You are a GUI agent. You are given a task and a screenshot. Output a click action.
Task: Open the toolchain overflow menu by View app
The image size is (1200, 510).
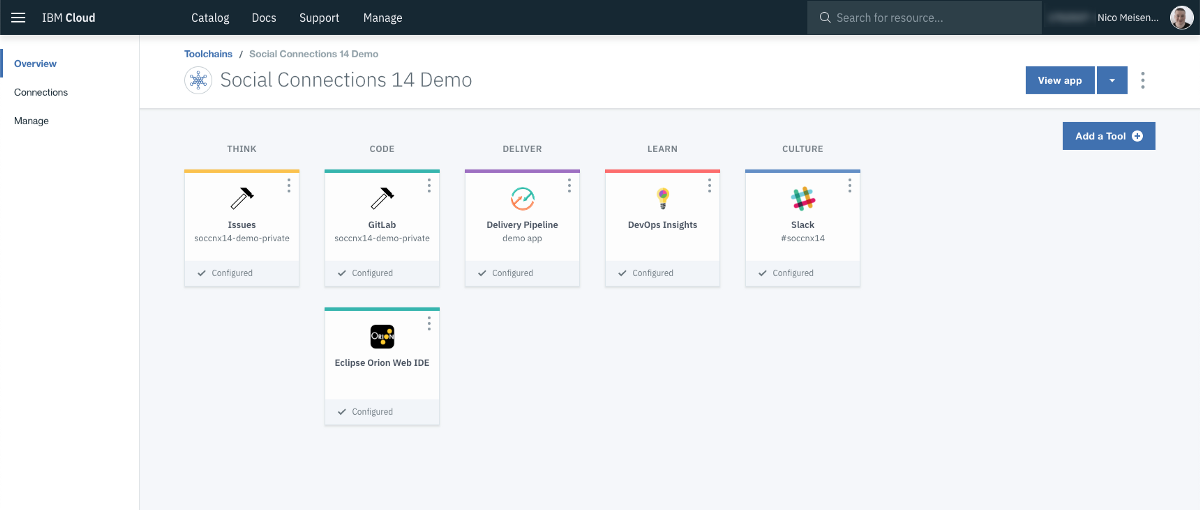point(1143,80)
